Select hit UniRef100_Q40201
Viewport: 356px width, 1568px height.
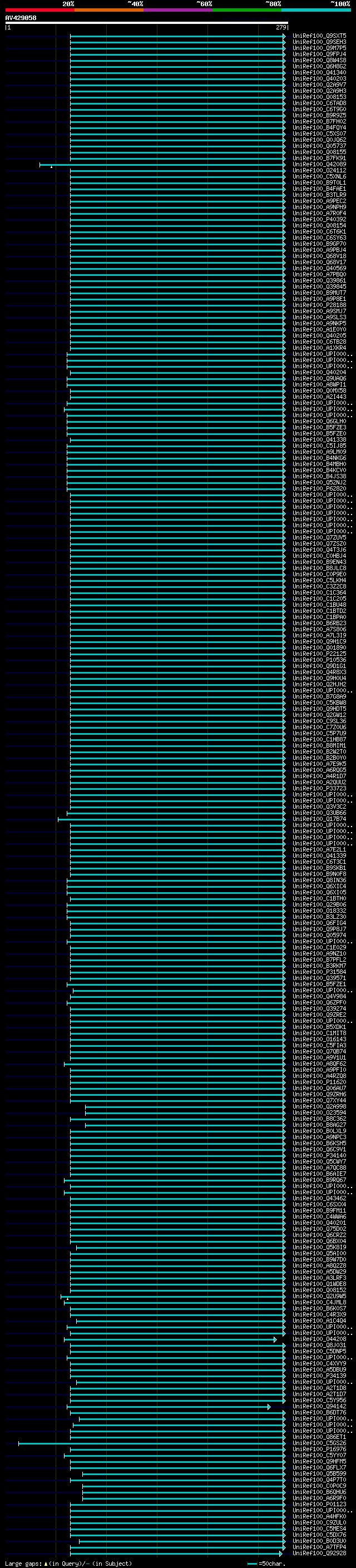[319, 1223]
